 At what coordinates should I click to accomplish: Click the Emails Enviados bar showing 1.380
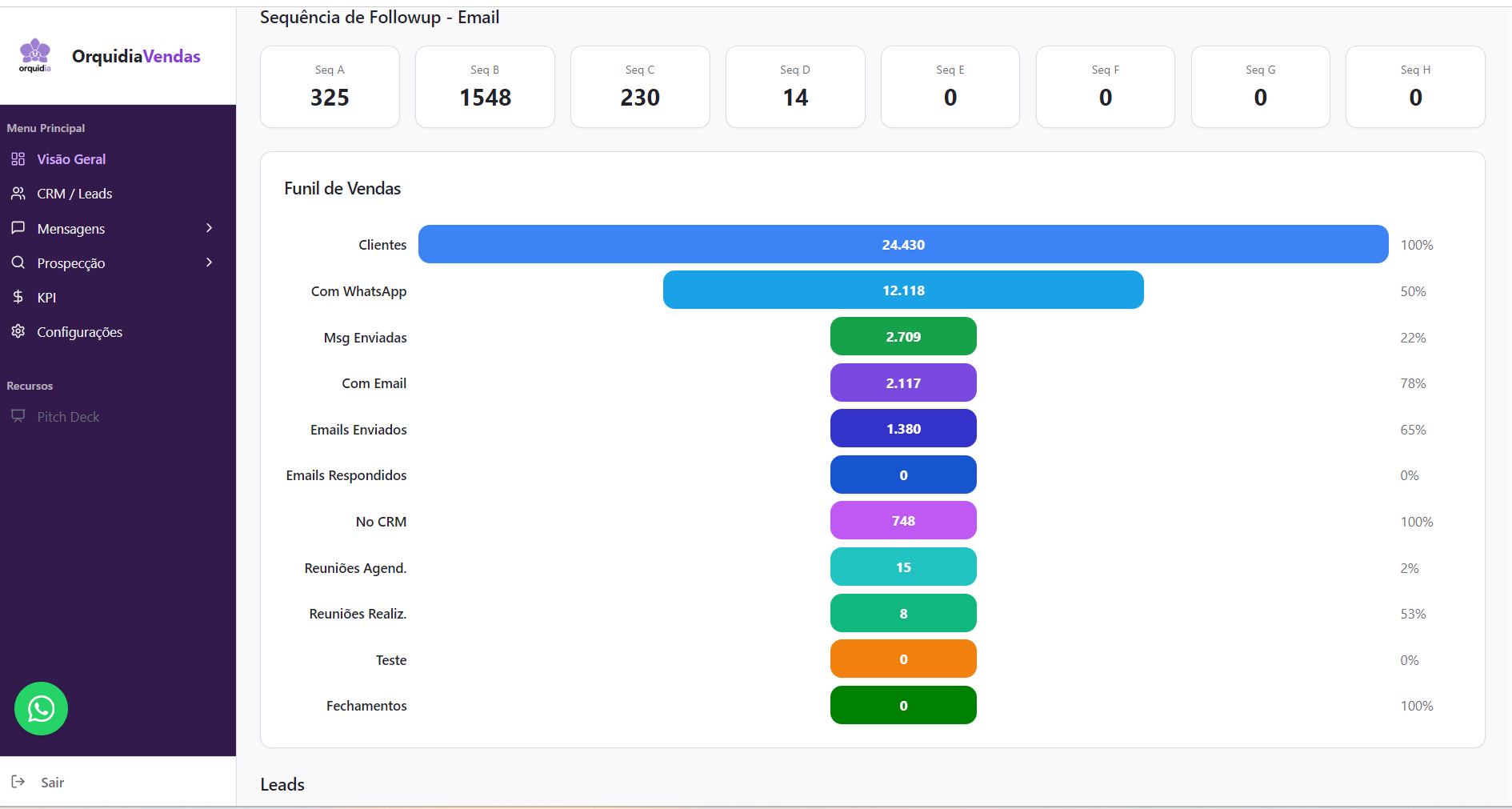[x=903, y=428]
